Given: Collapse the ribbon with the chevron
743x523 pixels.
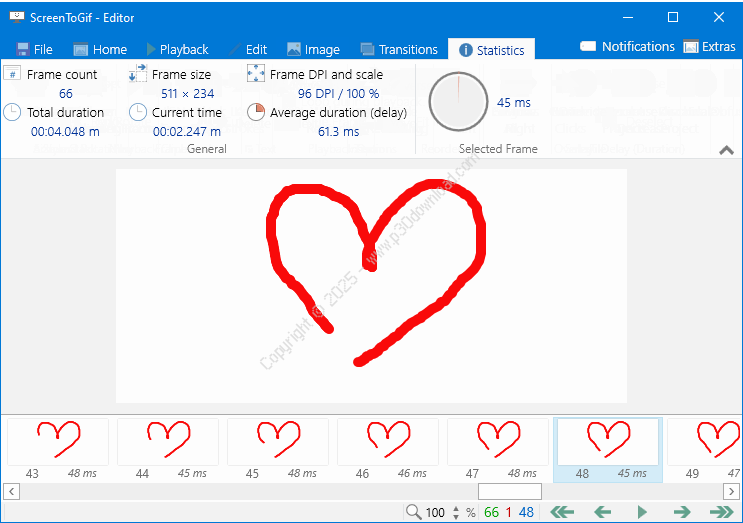Looking at the screenshot, I should point(727,150).
